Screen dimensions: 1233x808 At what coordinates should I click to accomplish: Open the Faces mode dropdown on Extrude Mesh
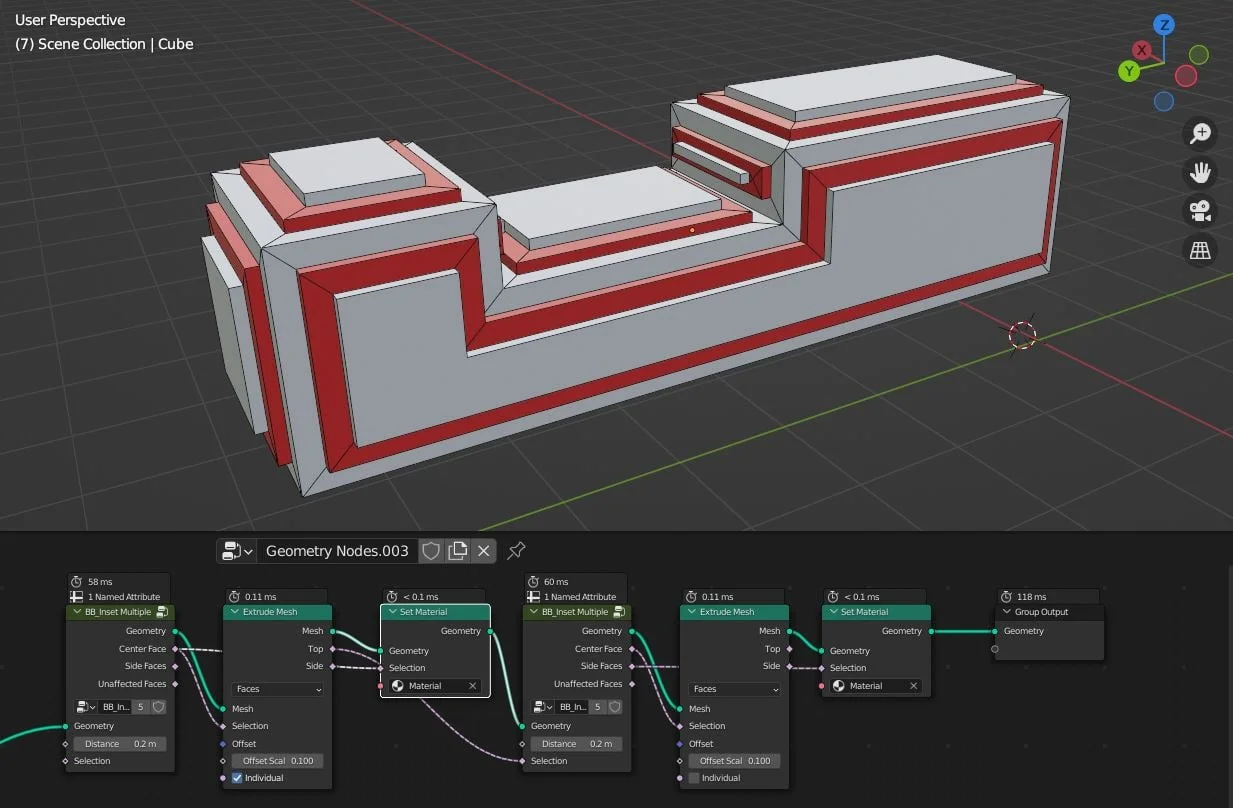tap(277, 689)
